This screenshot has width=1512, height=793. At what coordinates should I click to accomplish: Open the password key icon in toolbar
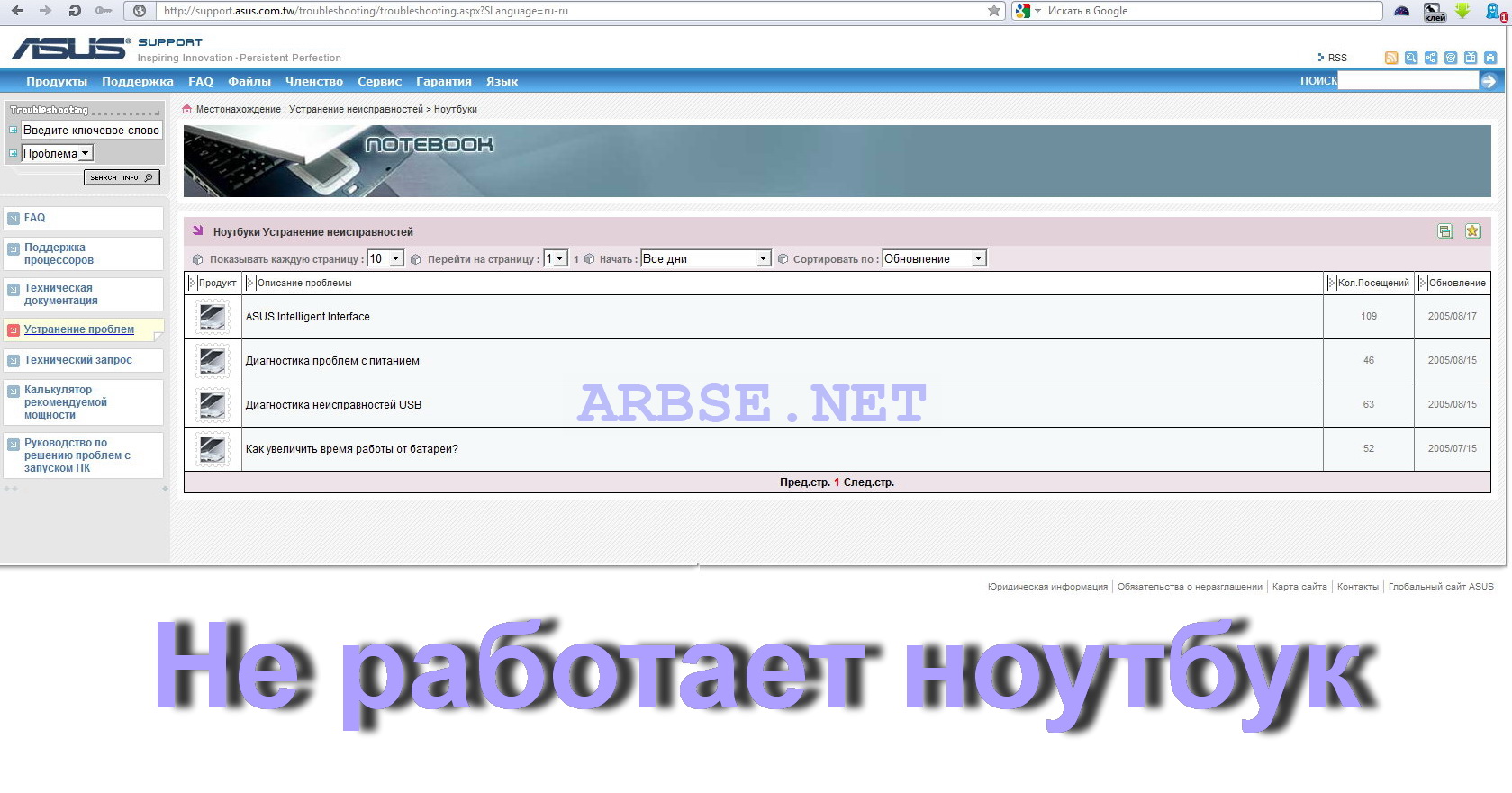(x=104, y=11)
